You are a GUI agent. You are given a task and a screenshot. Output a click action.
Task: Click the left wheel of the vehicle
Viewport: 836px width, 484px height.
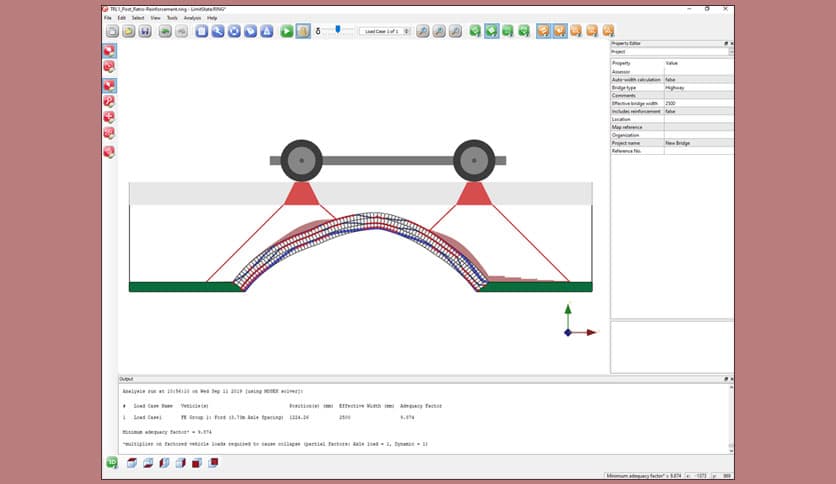pos(301,160)
